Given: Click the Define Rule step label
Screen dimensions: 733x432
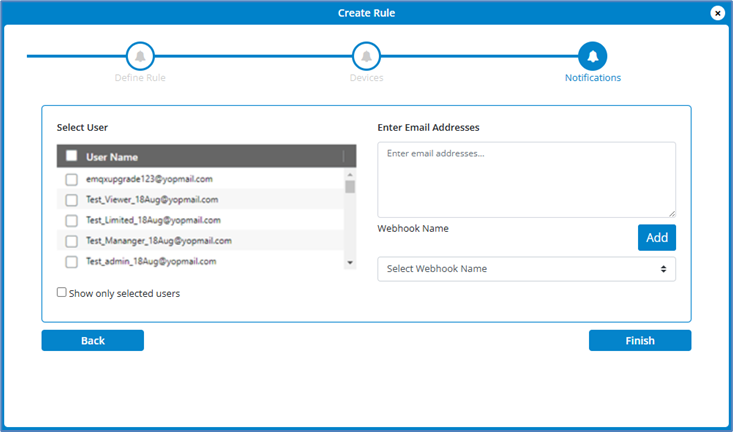Looking at the screenshot, I should click(140, 78).
